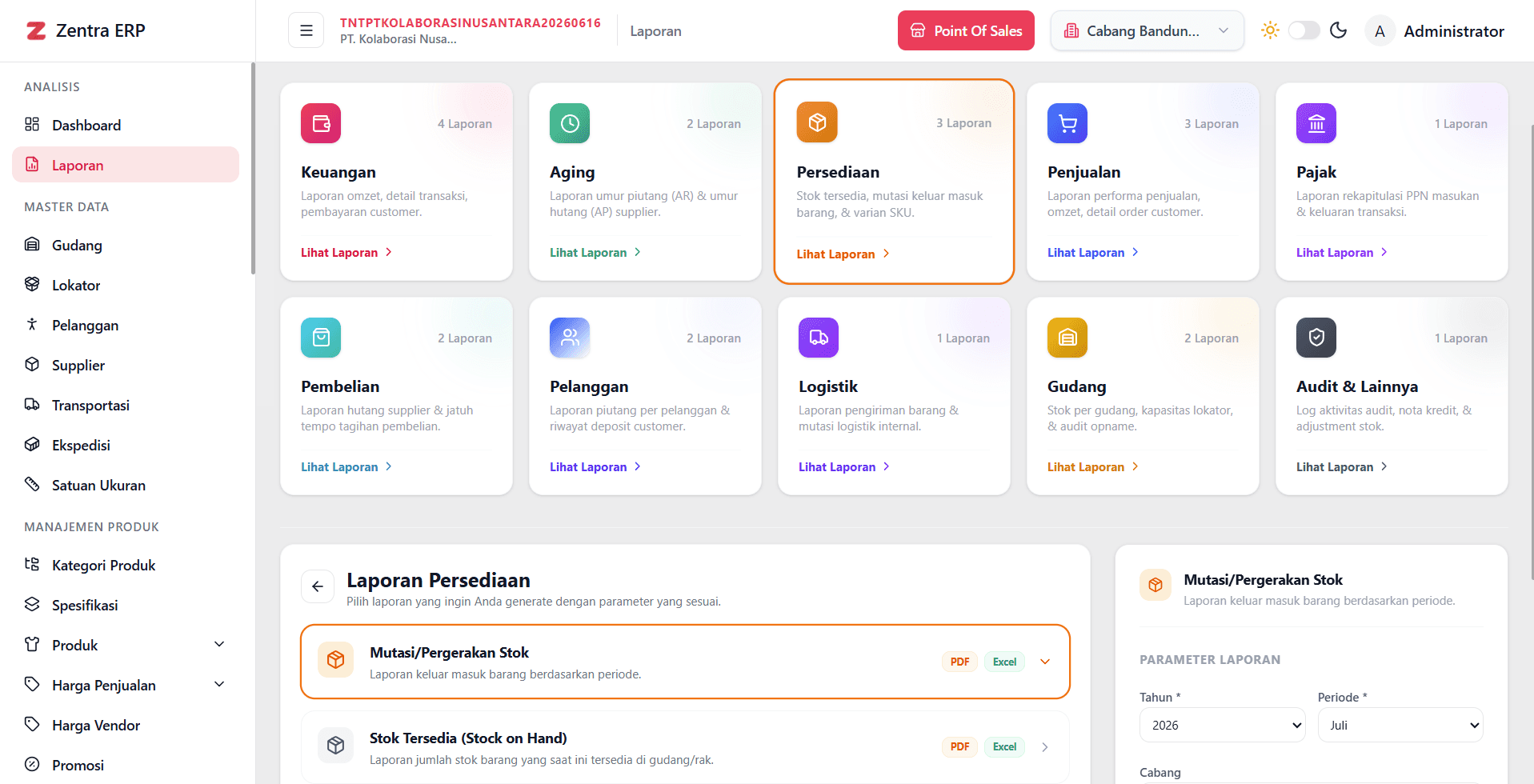Screen dimensions: 1534x784
Task: Open the Tahun 2026 dropdown
Action: click(1222, 725)
